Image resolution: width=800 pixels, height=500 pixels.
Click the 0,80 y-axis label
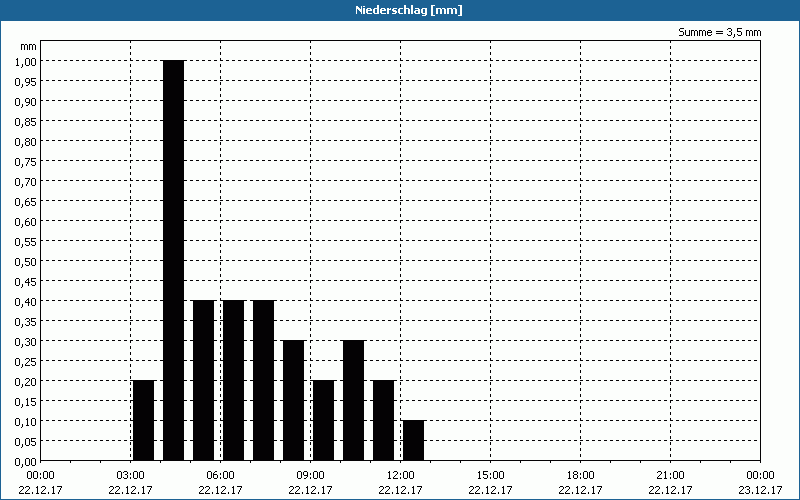coord(26,141)
